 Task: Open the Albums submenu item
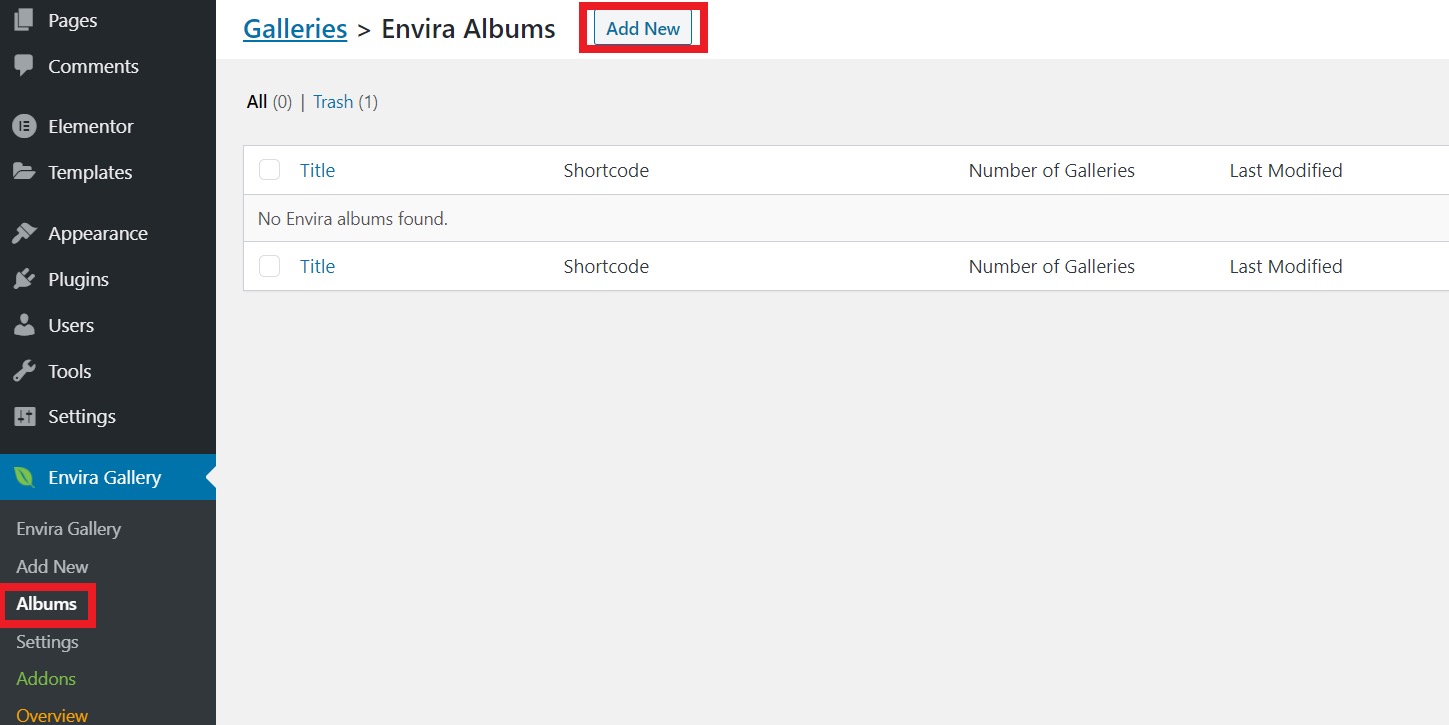pos(47,604)
